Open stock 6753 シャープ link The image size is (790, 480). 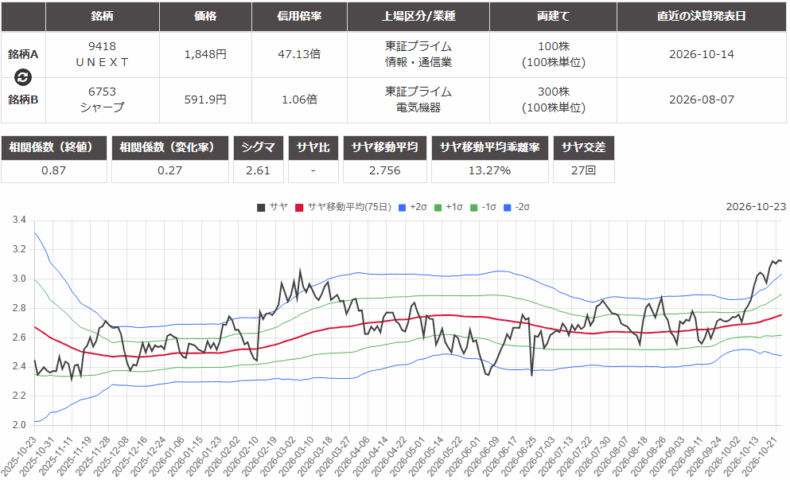click(x=102, y=99)
